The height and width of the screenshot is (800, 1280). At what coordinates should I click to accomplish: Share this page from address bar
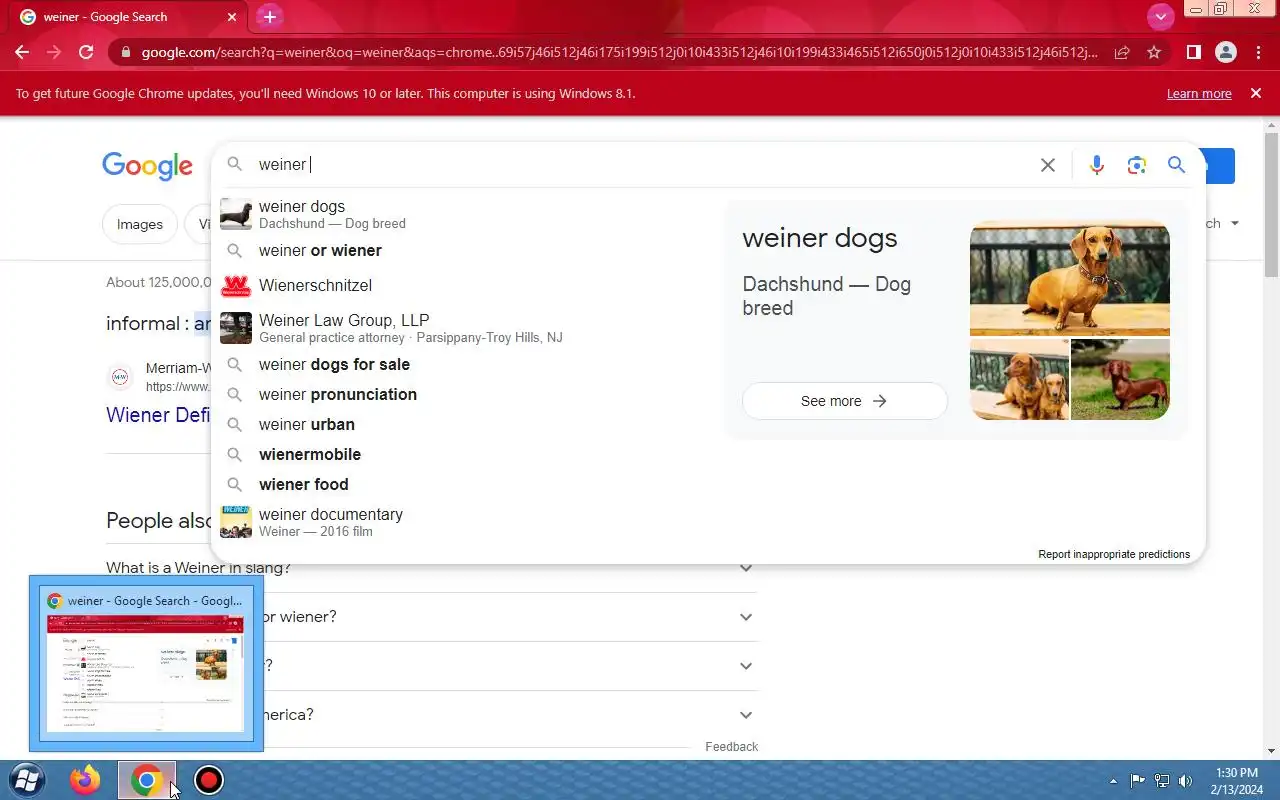1122,52
